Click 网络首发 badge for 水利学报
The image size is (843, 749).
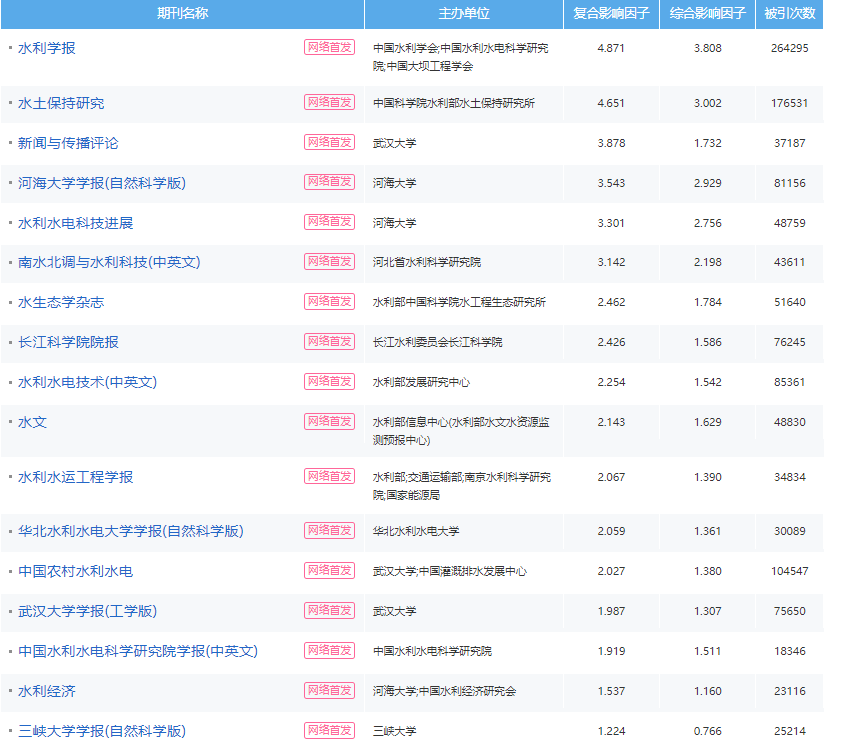pyautogui.click(x=330, y=47)
